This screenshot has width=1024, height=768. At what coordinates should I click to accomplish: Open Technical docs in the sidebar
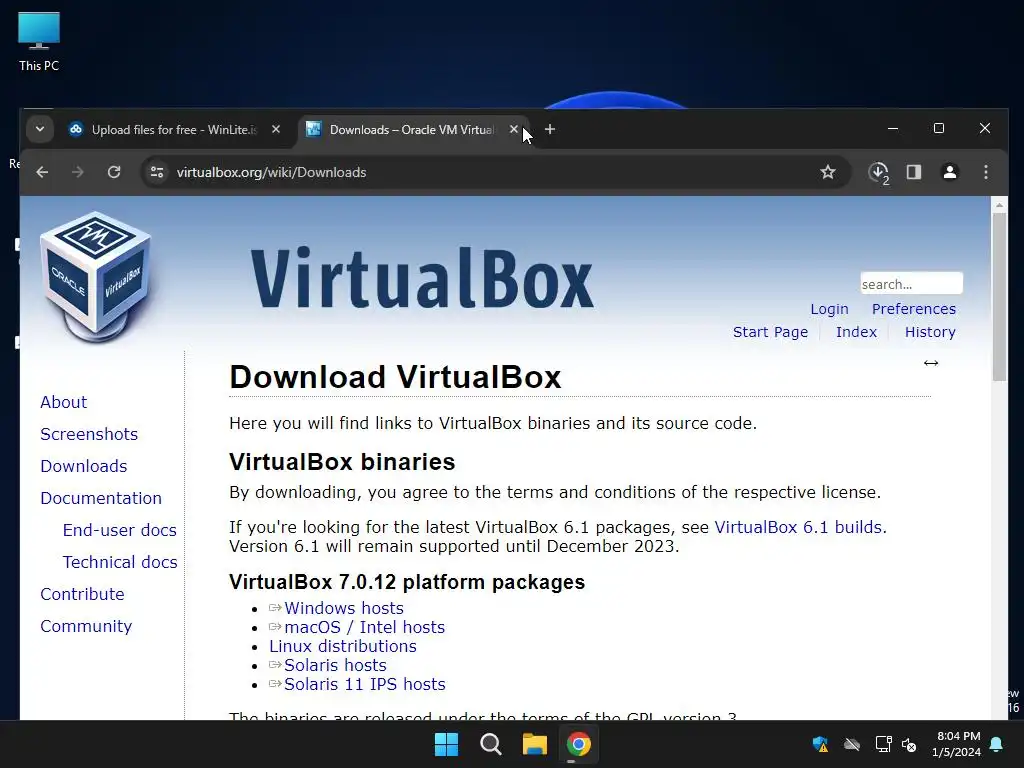[120, 562]
